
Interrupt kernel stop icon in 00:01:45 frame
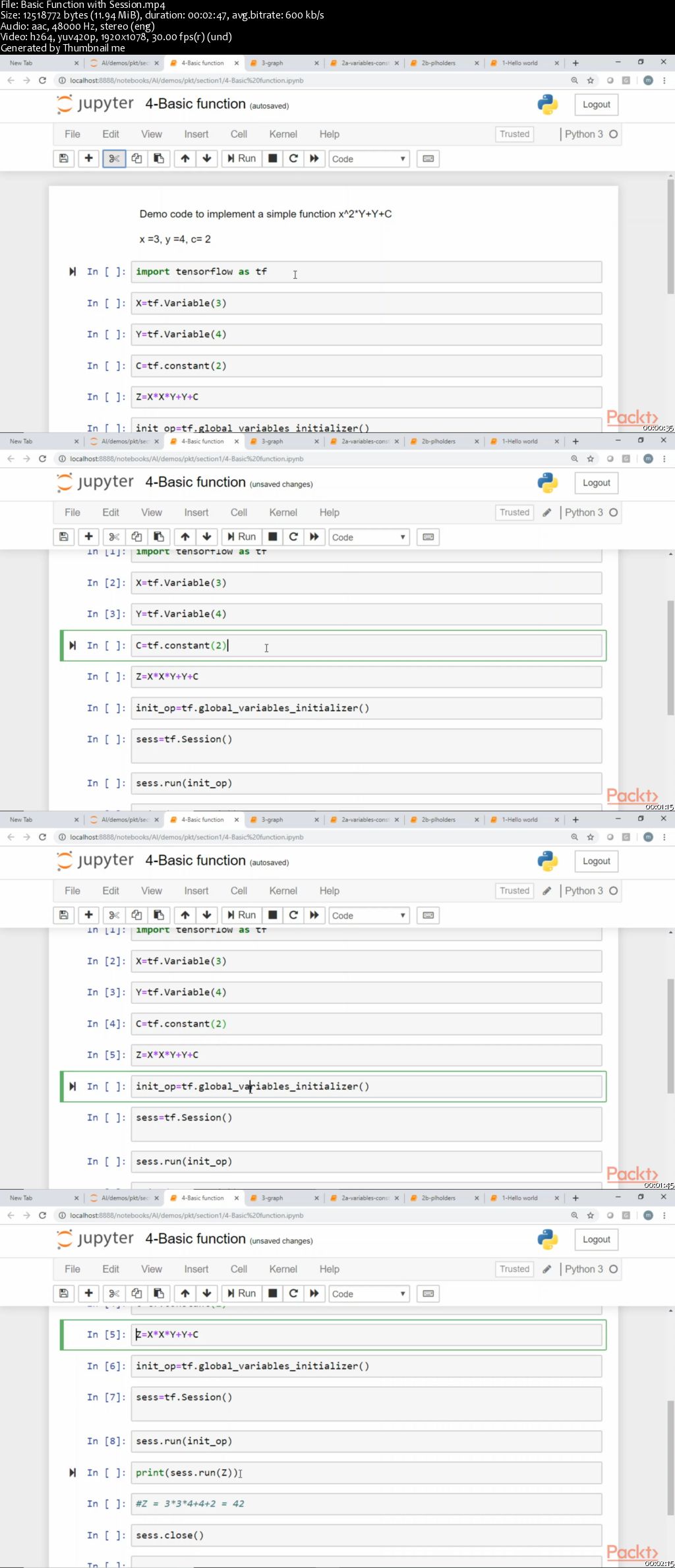pyautogui.click(x=272, y=915)
